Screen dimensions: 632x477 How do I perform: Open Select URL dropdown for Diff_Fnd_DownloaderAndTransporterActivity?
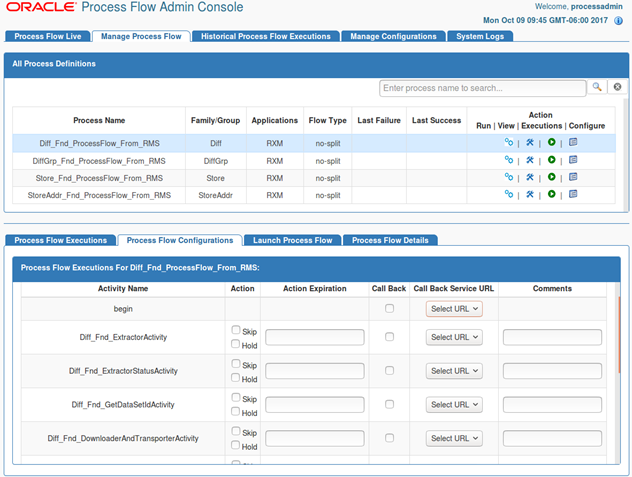pyautogui.click(x=454, y=439)
